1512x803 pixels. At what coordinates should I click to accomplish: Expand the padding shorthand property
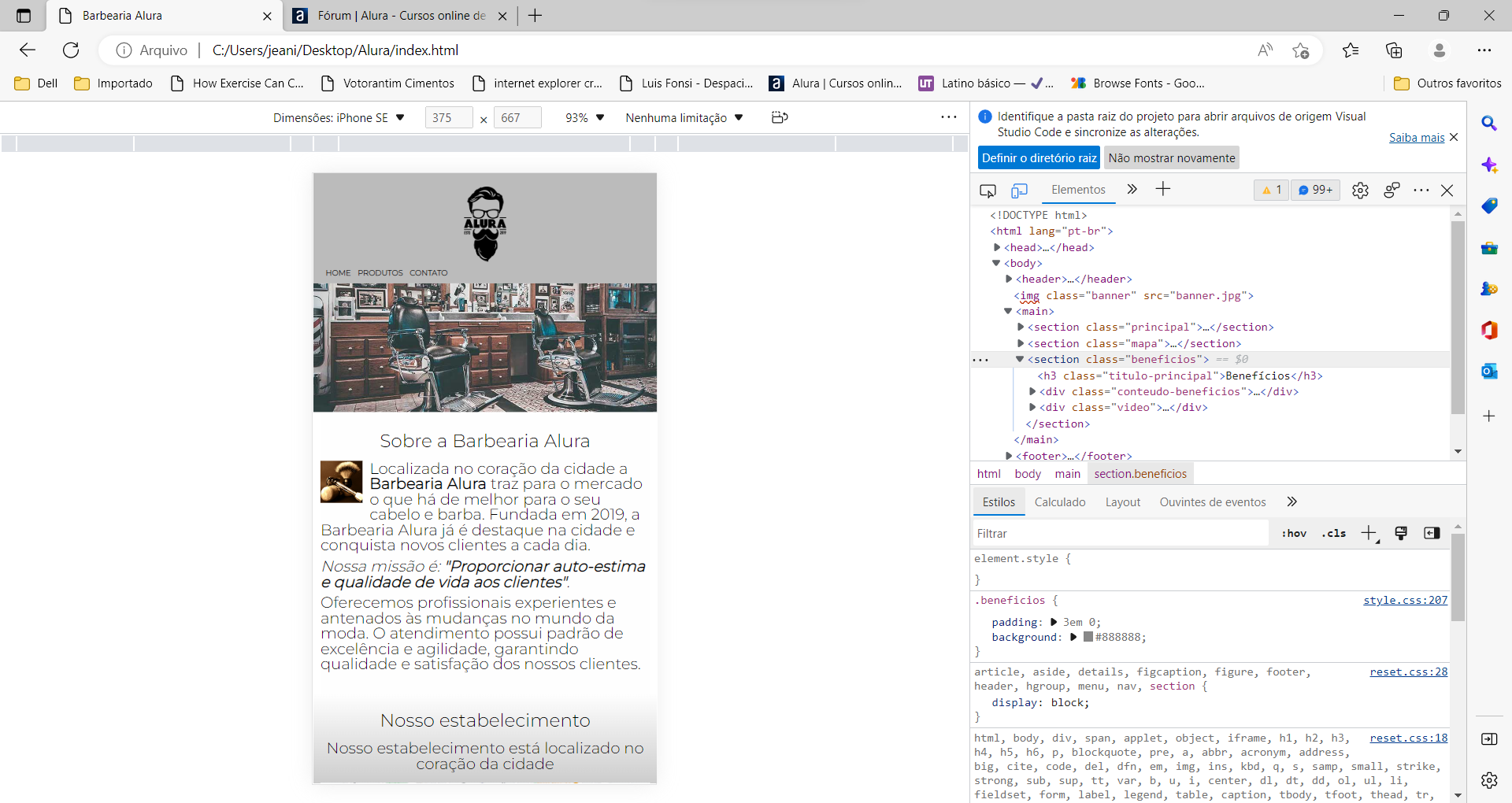click(1054, 622)
